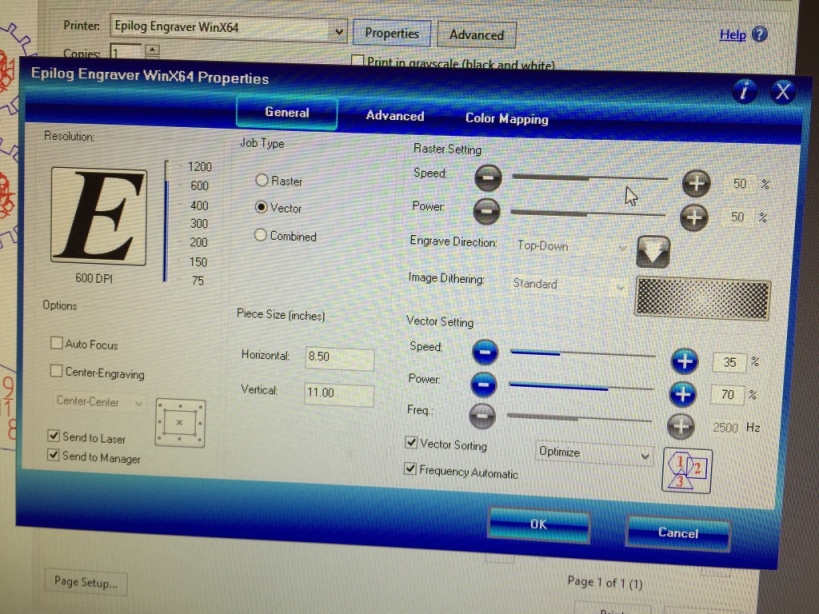
Task: Select the Combined job type
Action: click(260, 235)
